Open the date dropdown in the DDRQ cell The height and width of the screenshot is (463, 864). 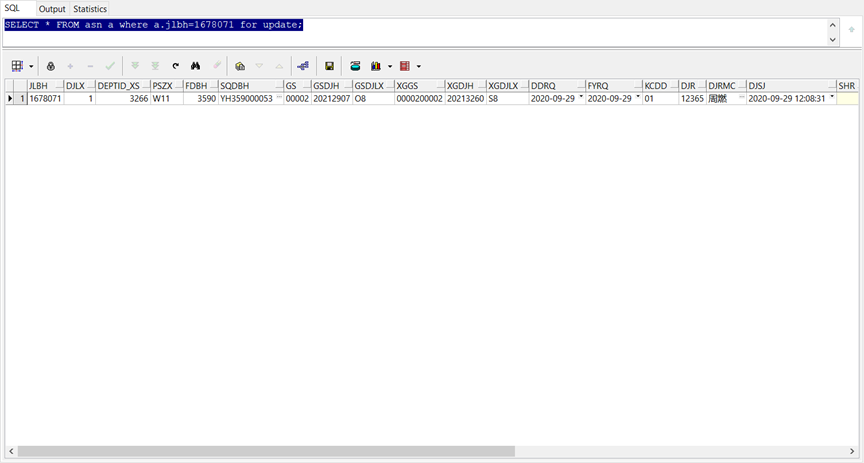coord(581,98)
